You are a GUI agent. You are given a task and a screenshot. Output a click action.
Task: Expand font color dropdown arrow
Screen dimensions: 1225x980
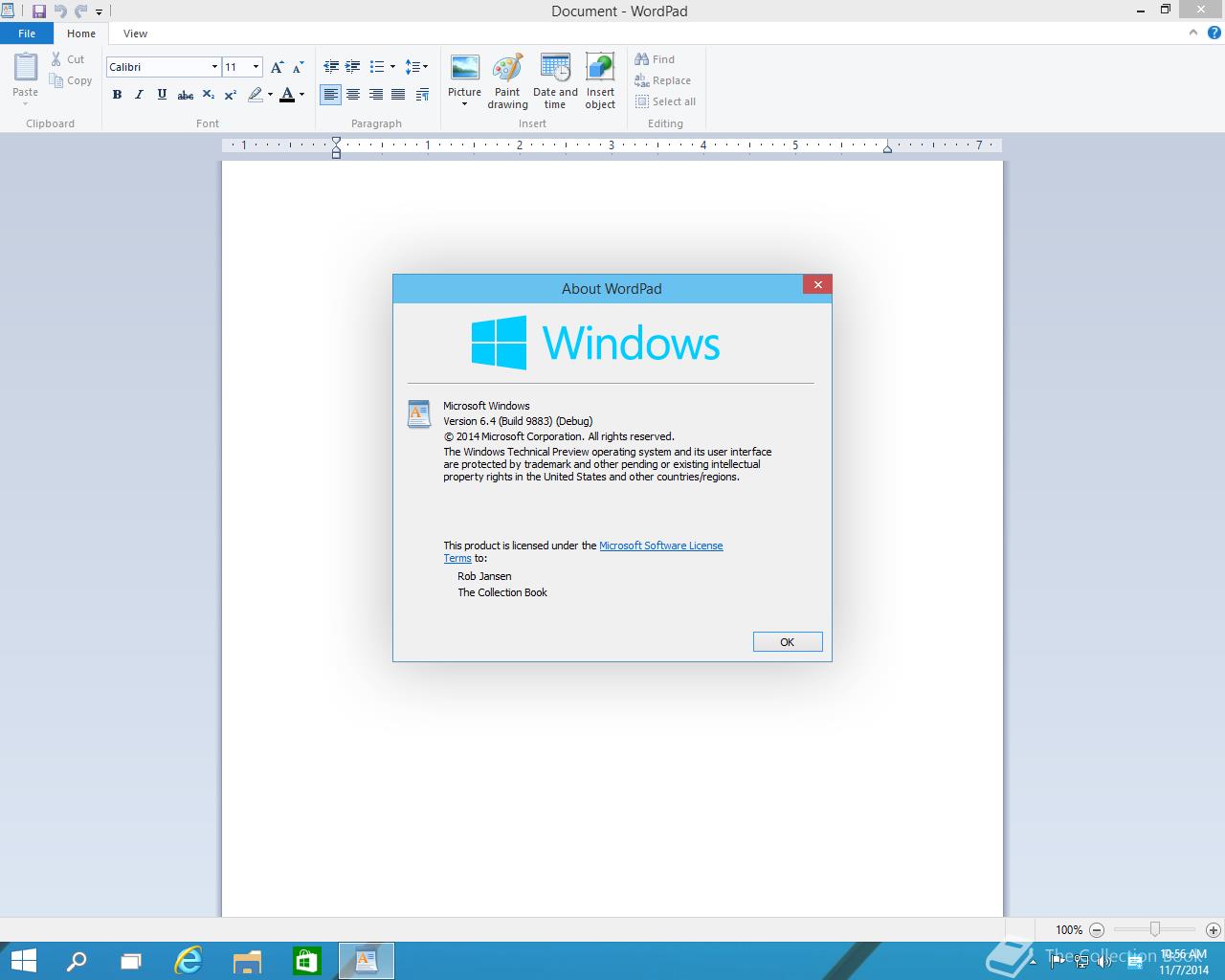tap(301, 95)
